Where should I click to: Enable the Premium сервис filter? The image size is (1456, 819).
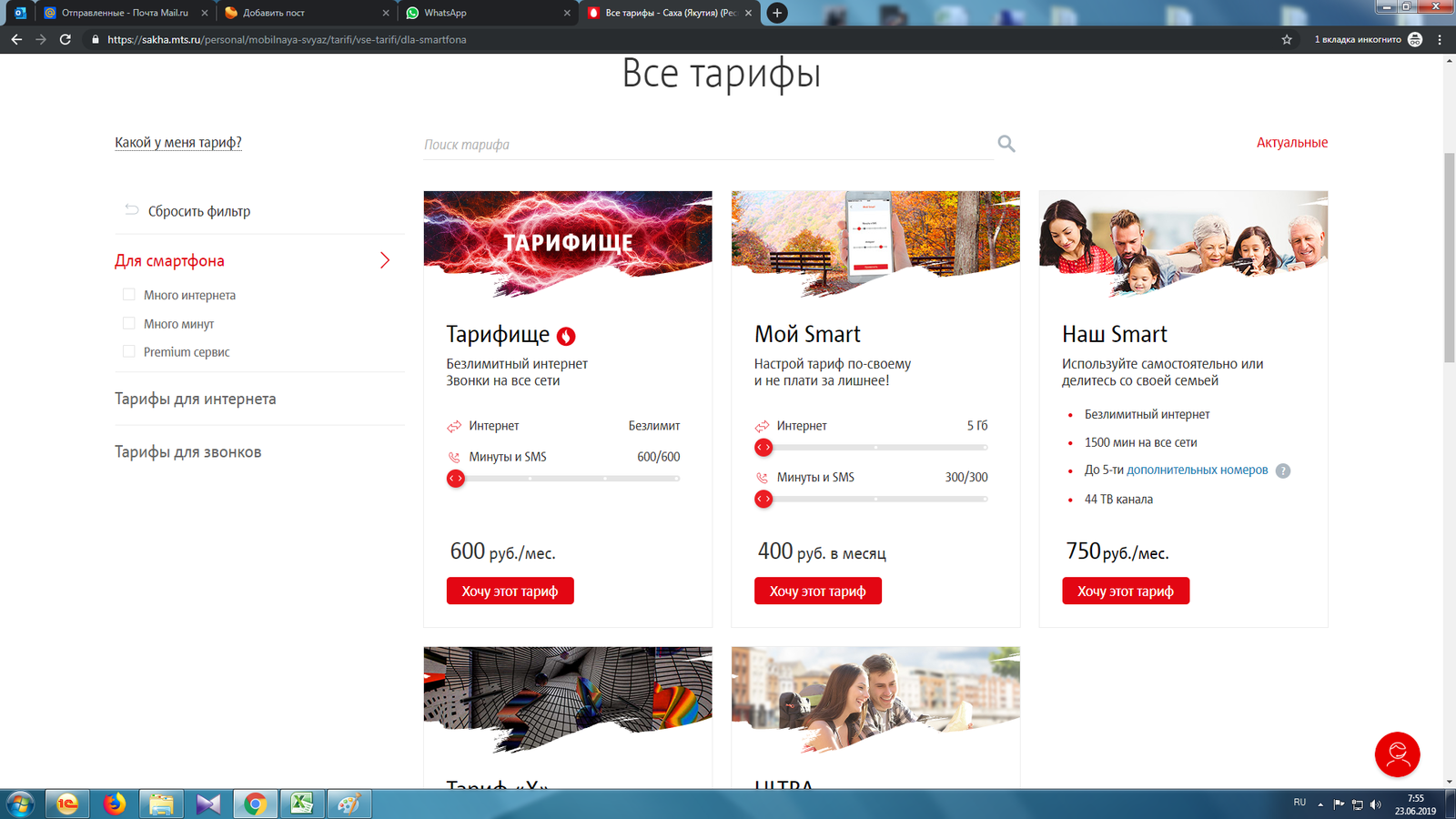(129, 351)
